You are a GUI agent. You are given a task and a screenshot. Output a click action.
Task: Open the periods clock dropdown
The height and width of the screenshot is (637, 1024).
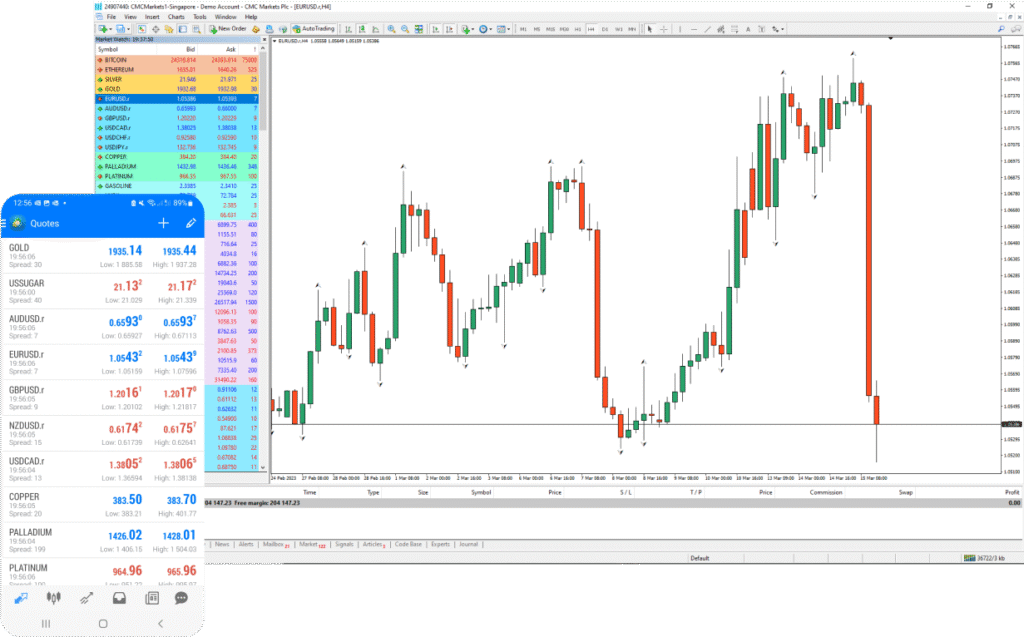(x=485, y=29)
